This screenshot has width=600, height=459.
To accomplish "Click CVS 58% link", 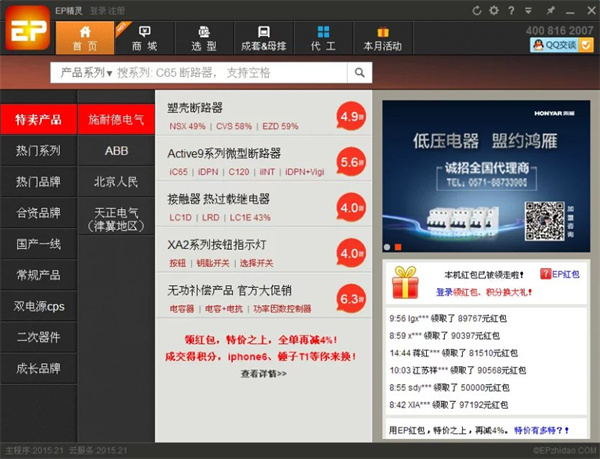I will [234, 126].
